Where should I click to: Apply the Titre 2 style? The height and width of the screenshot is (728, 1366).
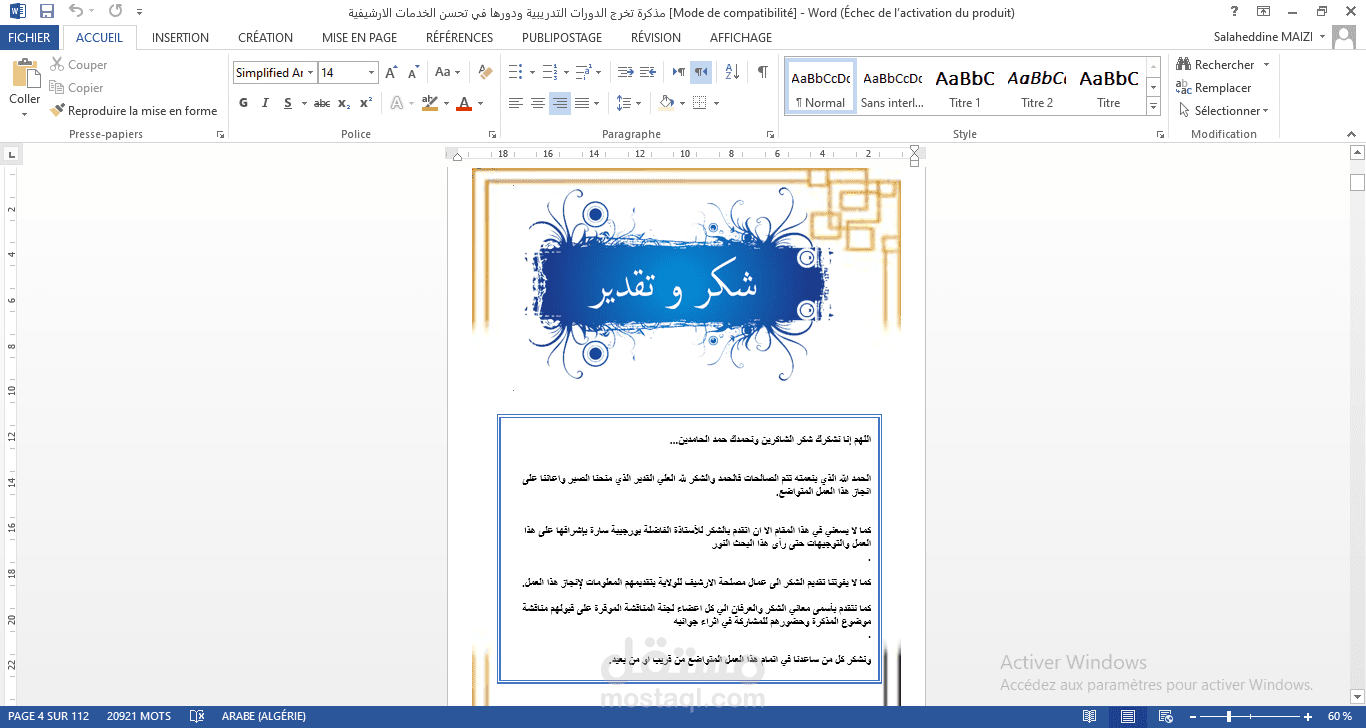point(1037,87)
